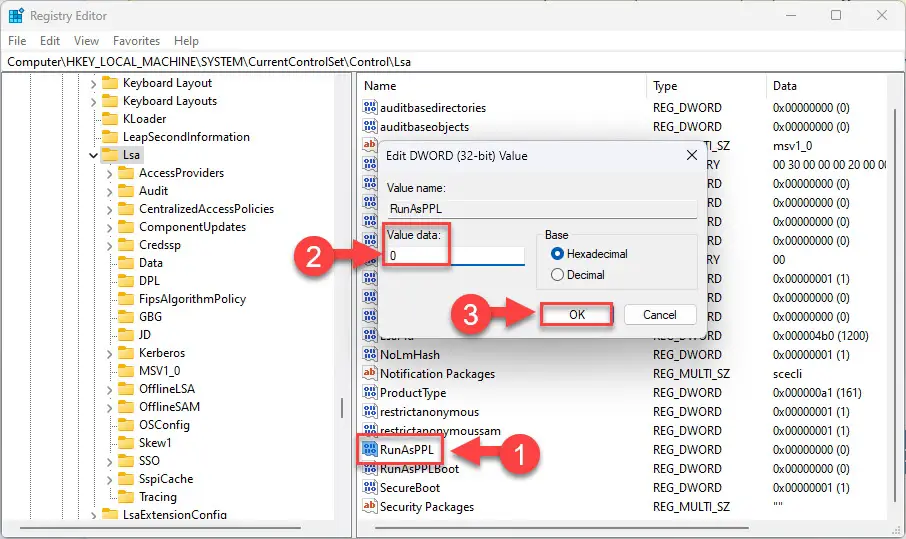Expand the Keyboard Layout key
This screenshot has height=539, width=906.
pyautogui.click(x=94, y=84)
